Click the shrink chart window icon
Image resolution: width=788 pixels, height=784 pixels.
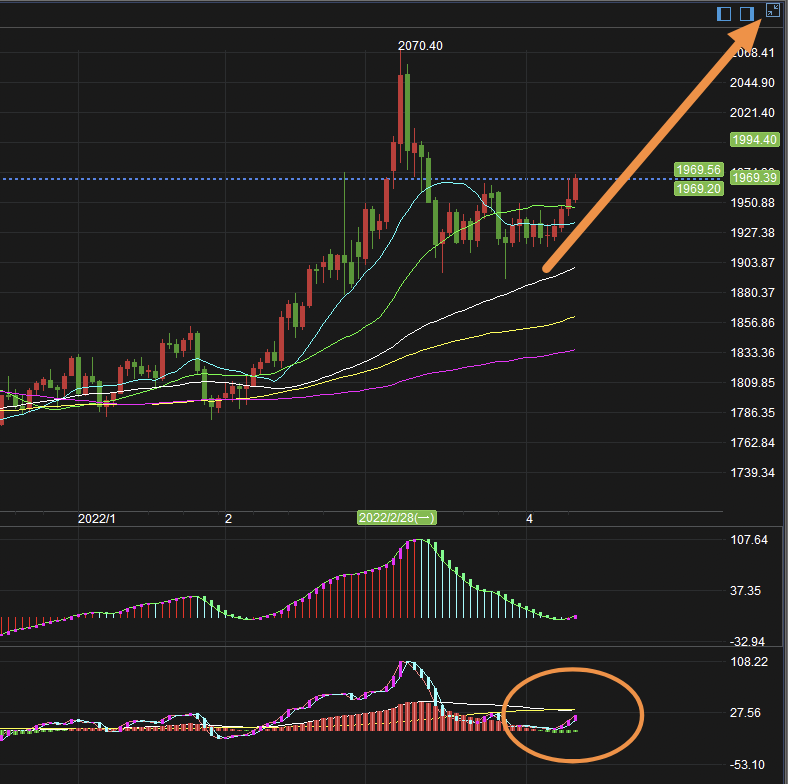tap(772, 10)
